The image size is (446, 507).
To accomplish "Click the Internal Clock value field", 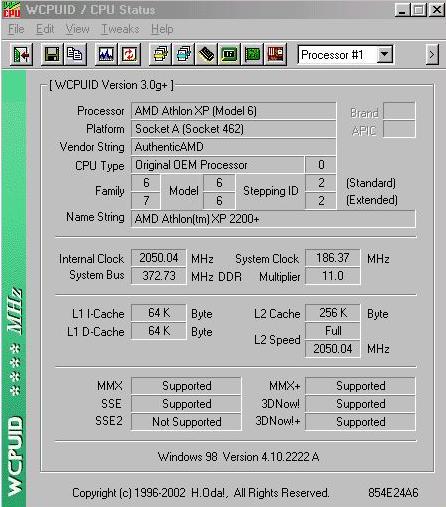I will [159, 258].
